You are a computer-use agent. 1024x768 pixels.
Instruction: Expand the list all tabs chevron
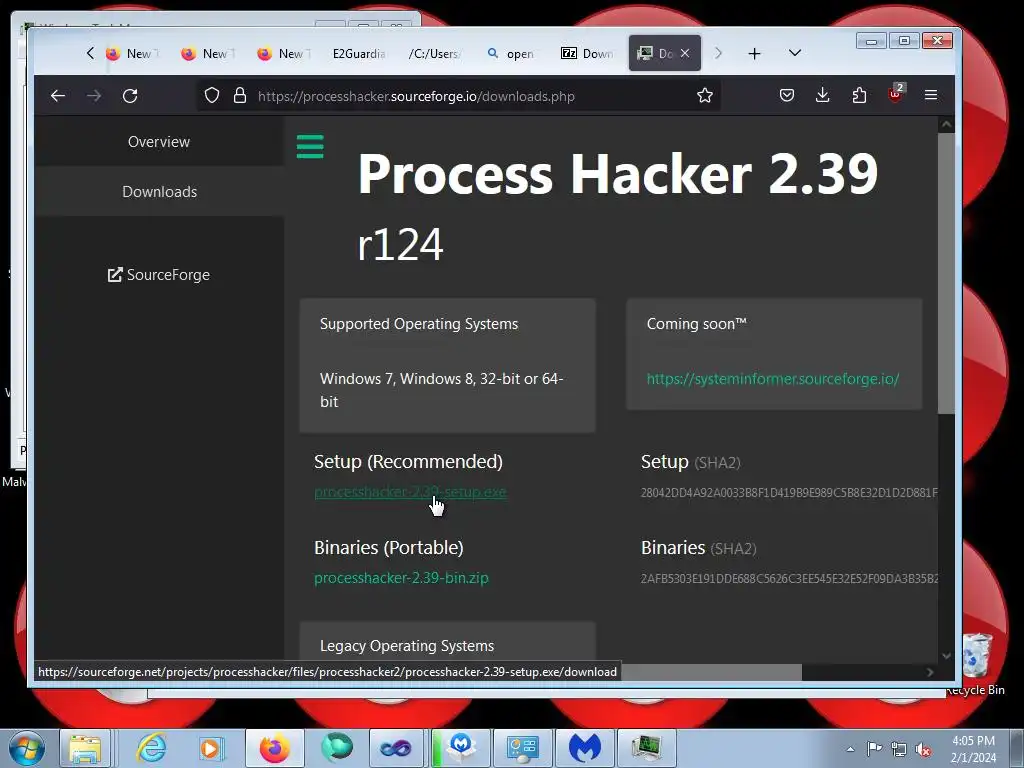[795, 54]
